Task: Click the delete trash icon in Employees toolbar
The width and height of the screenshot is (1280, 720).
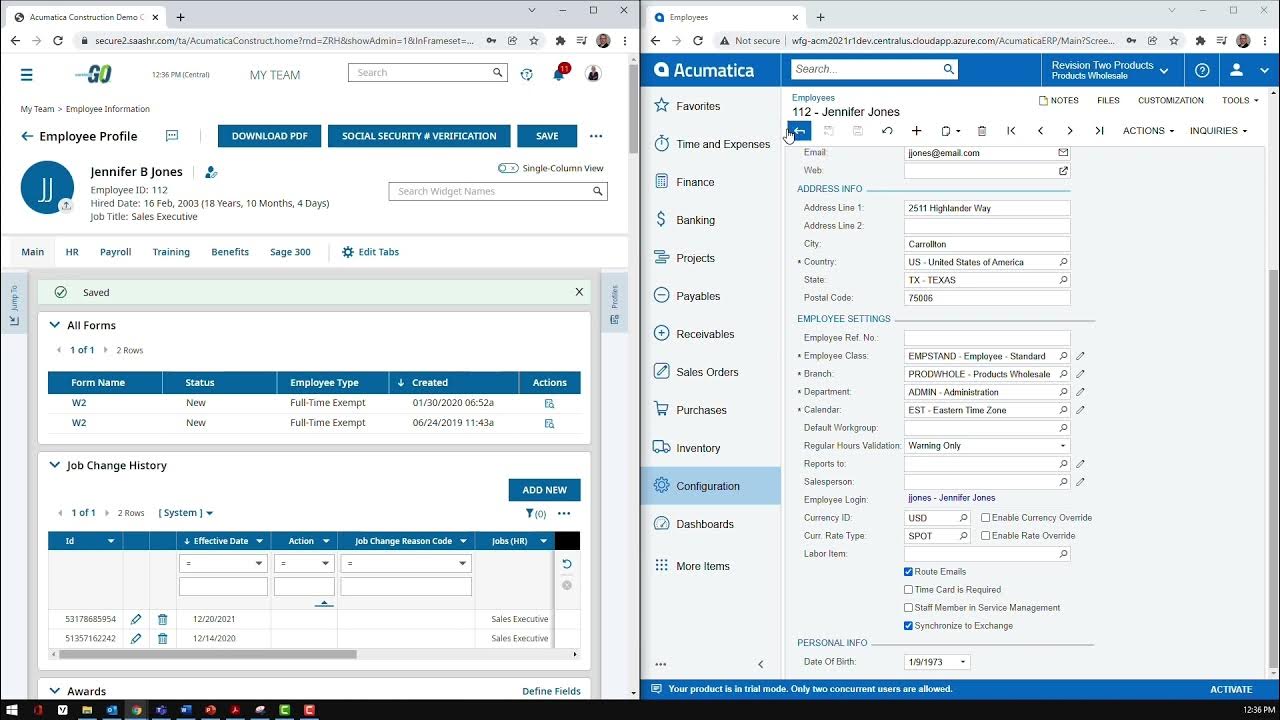Action: pyautogui.click(x=981, y=131)
